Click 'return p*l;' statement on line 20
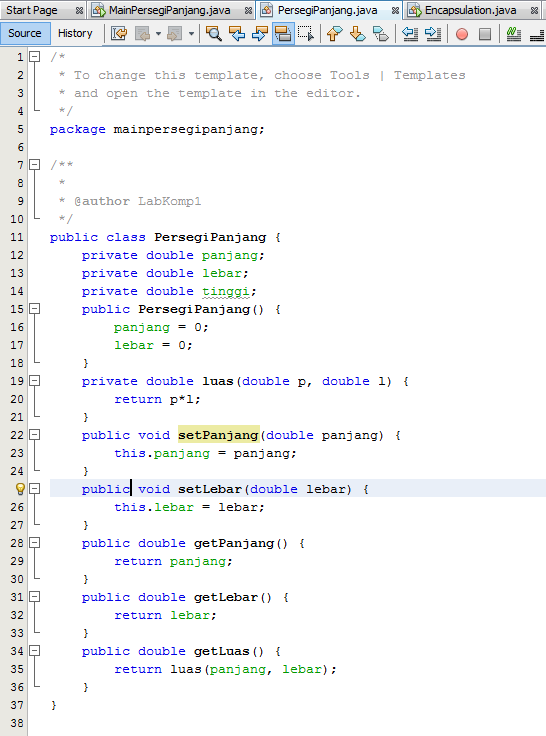 pos(157,399)
